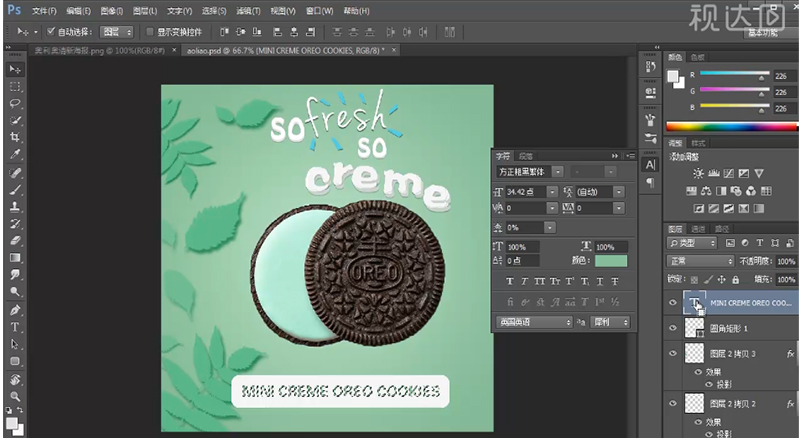Select the Brush tool
This screenshot has width=800, height=438.
click(x=15, y=189)
